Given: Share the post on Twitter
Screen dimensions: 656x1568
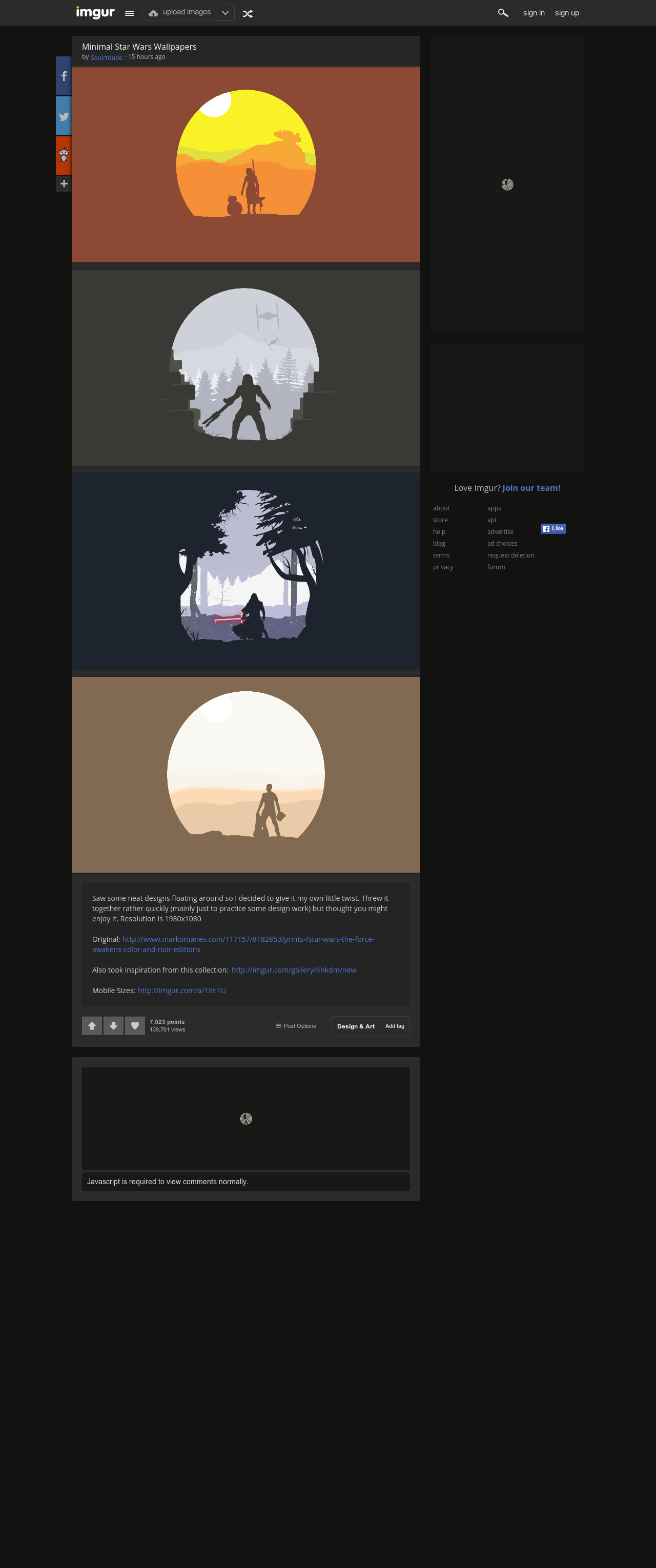Looking at the screenshot, I should click(x=63, y=116).
